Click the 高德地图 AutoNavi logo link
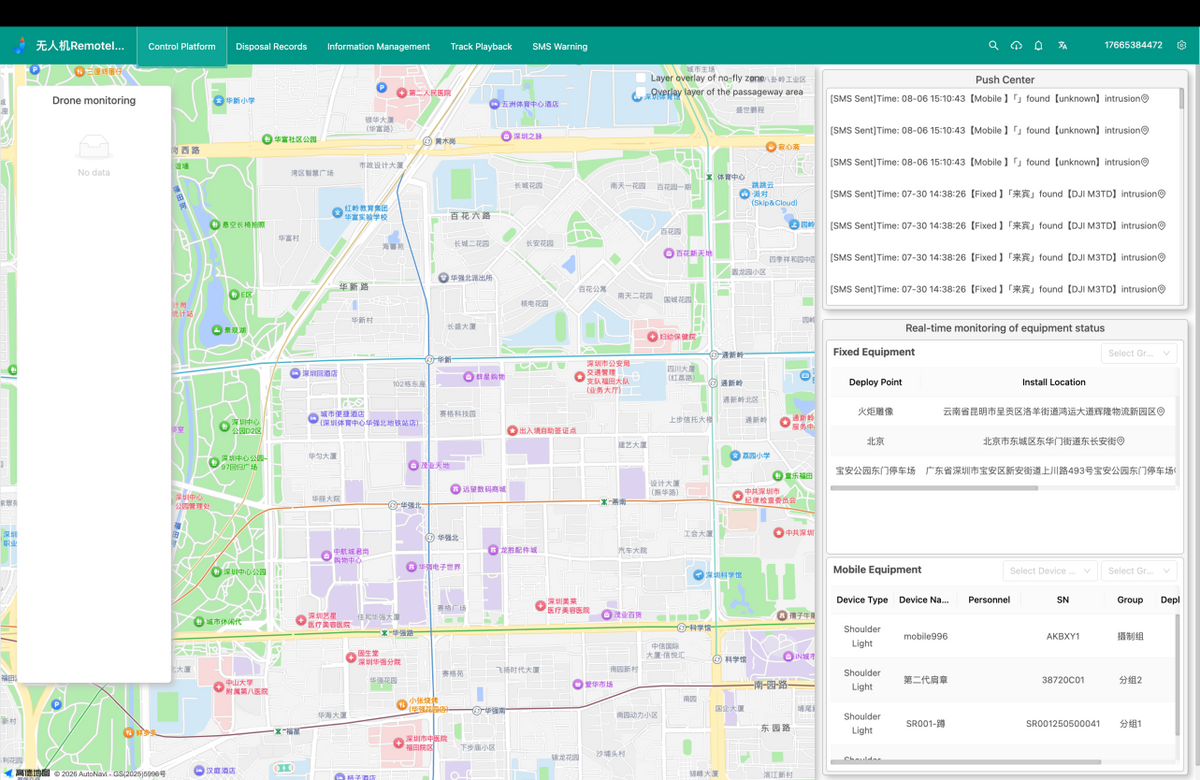Screen dimensions: 1200x780 click(25, 773)
